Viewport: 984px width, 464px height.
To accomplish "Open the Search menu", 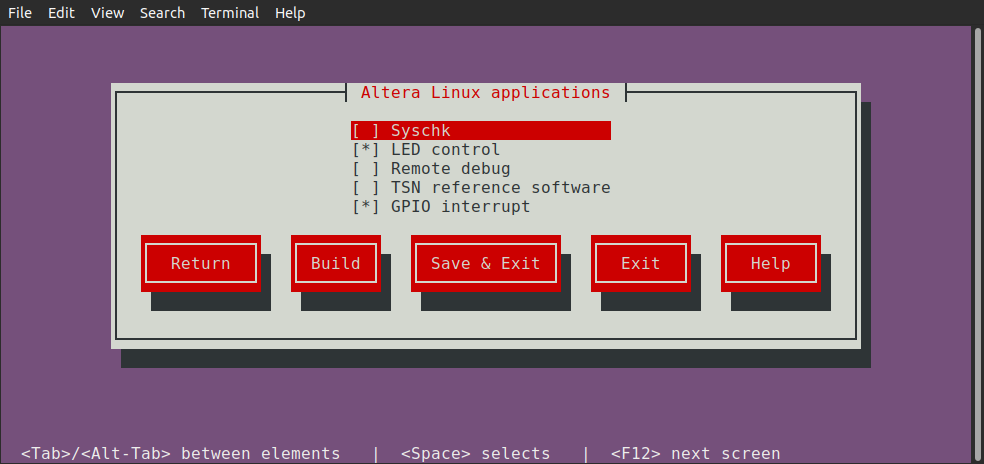I will [162, 13].
